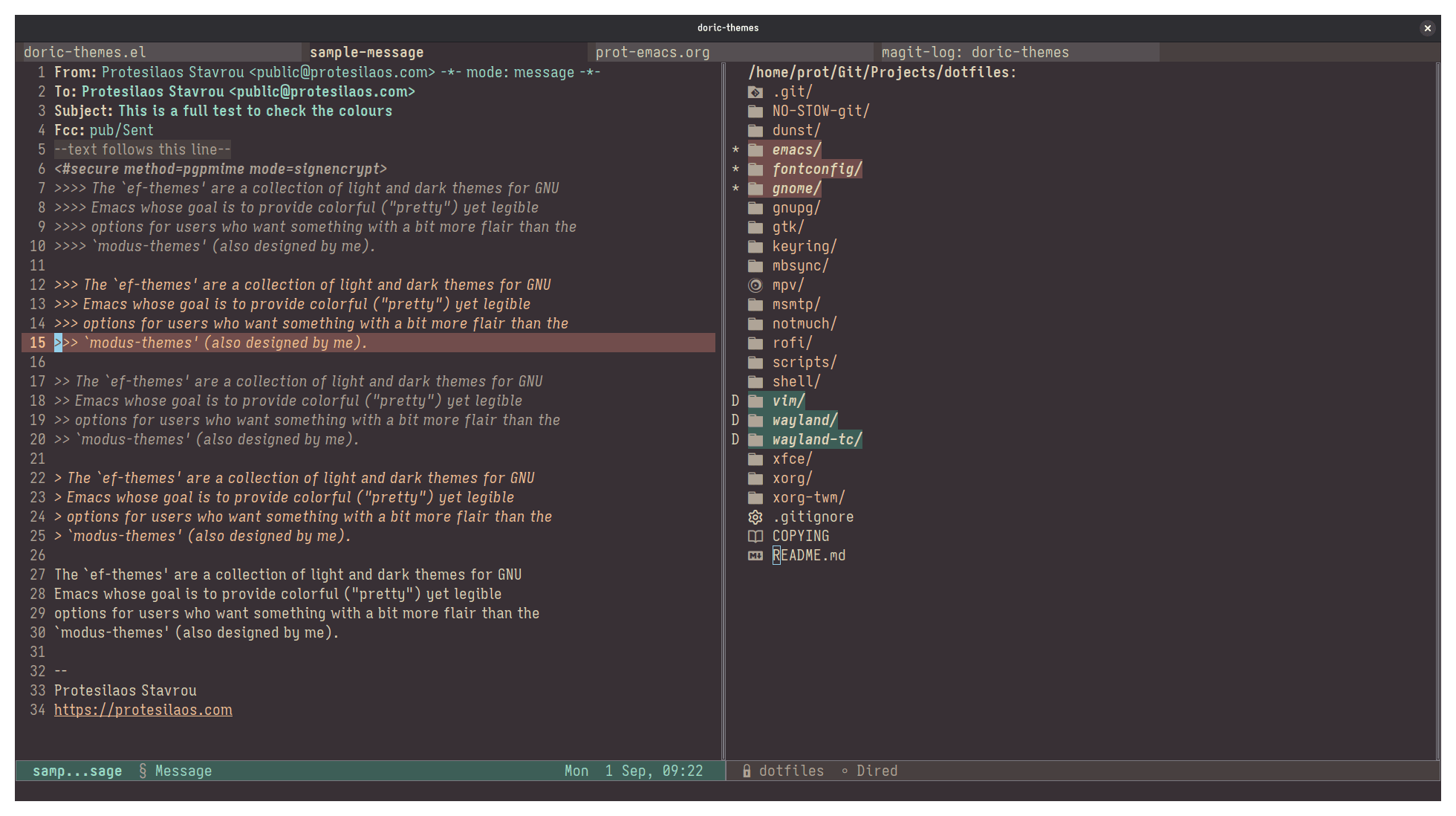
Task: Click the dotfiles buffer name in mode line
Action: click(791, 771)
